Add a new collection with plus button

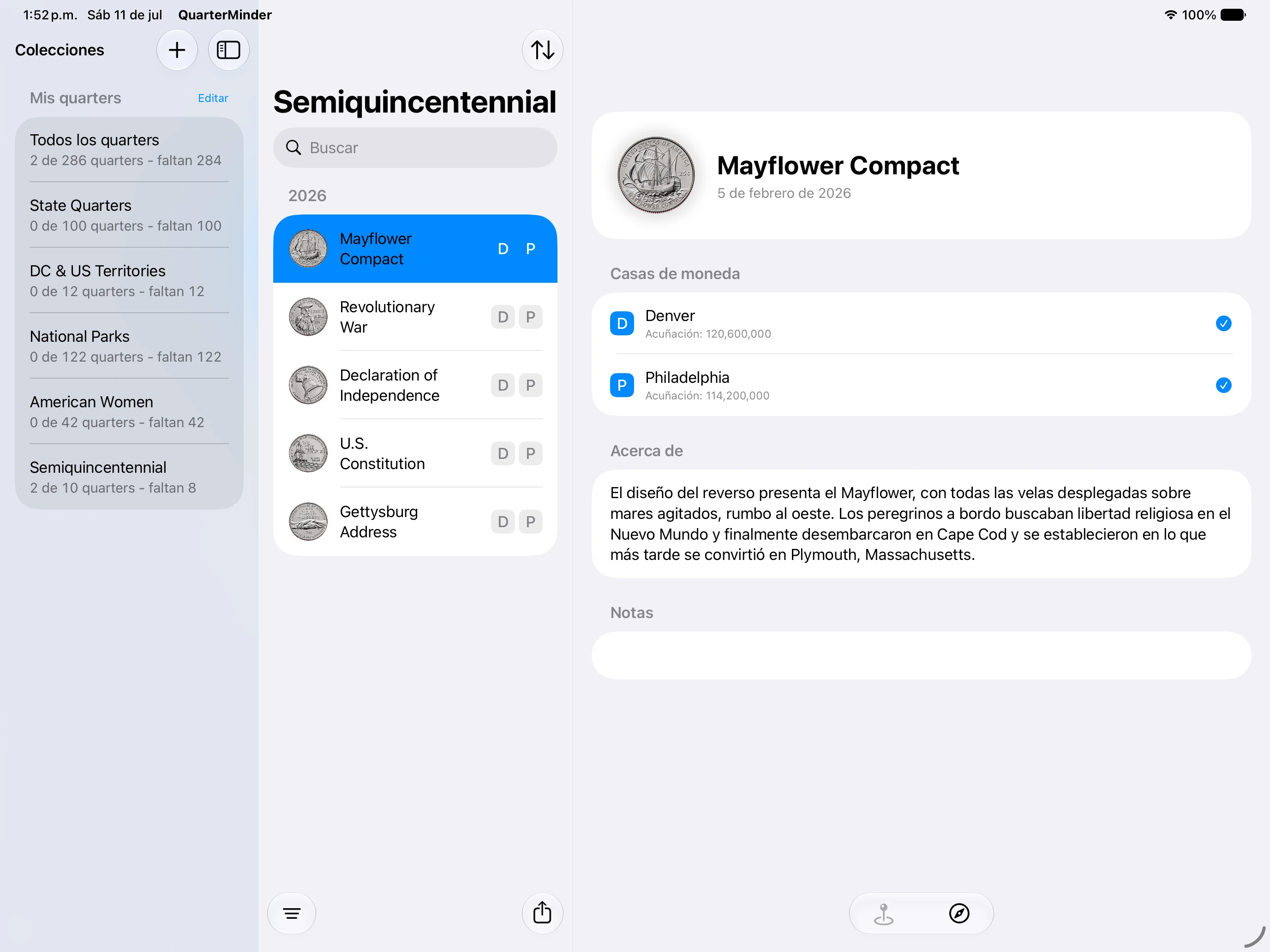(x=177, y=50)
